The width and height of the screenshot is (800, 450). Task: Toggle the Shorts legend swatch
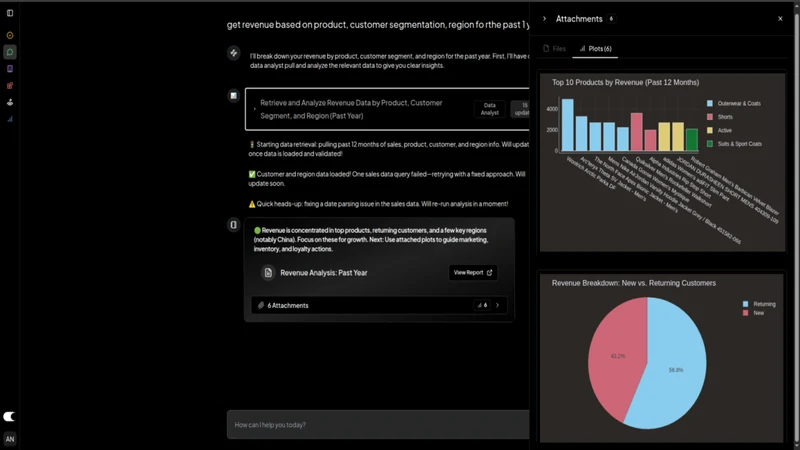(710, 117)
